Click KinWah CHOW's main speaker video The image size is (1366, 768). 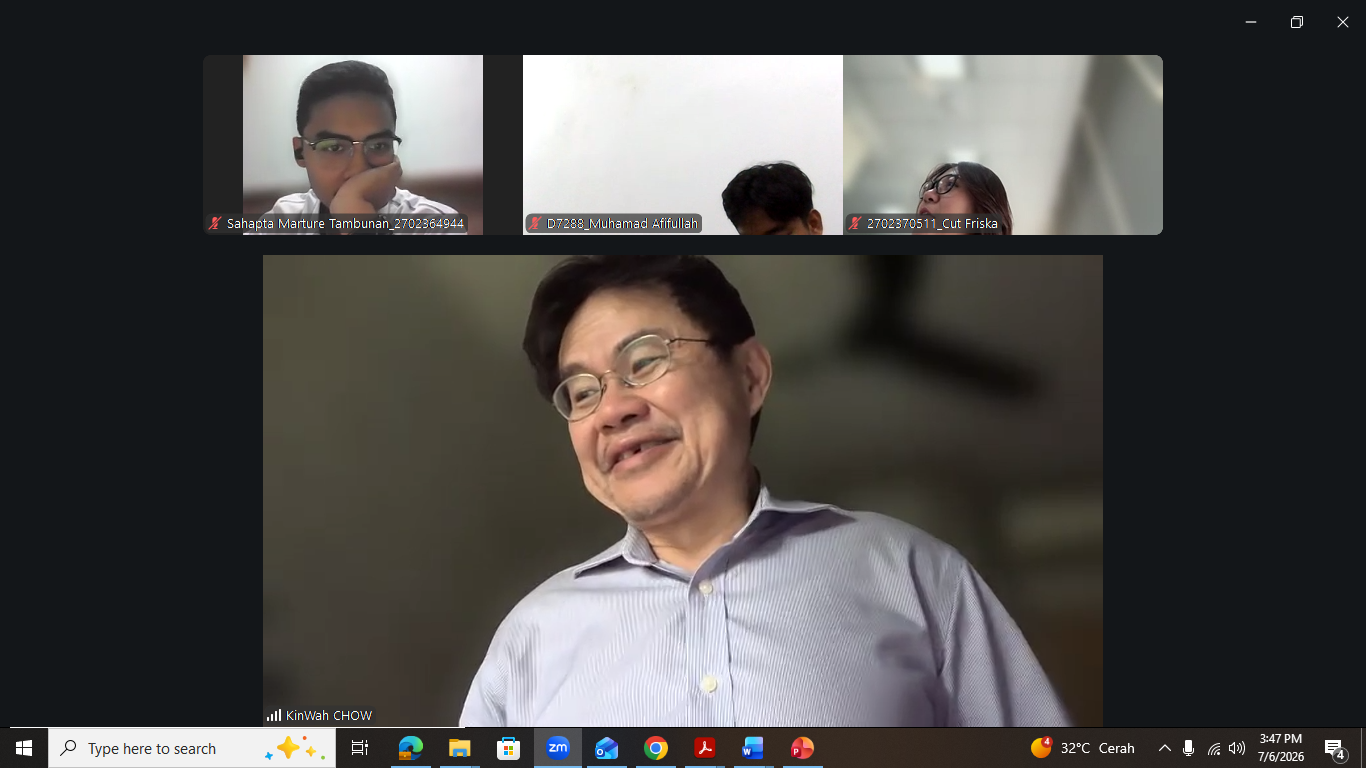[683, 490]
